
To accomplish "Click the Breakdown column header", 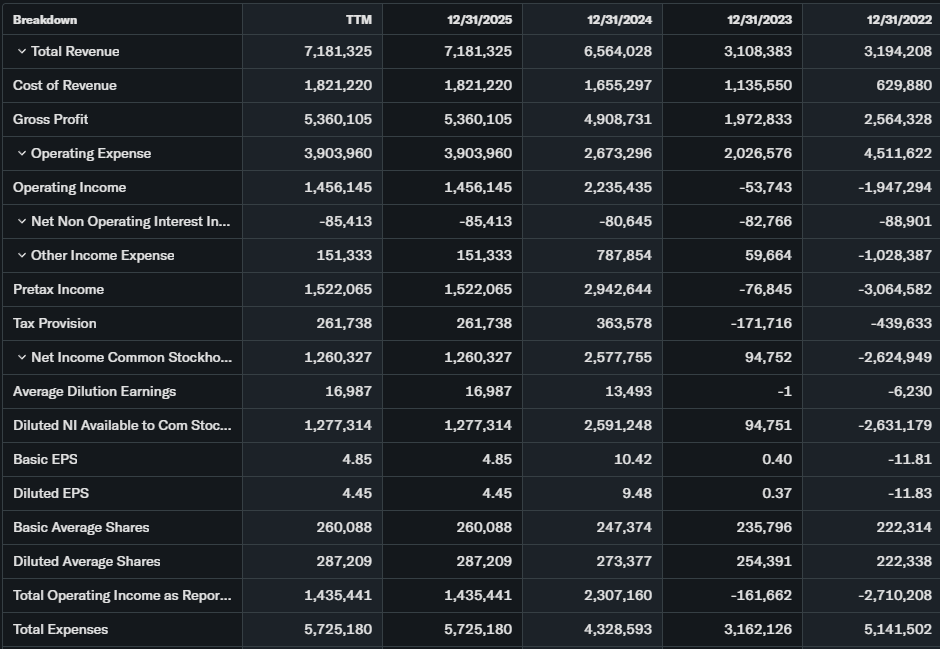I will point(45,20).
